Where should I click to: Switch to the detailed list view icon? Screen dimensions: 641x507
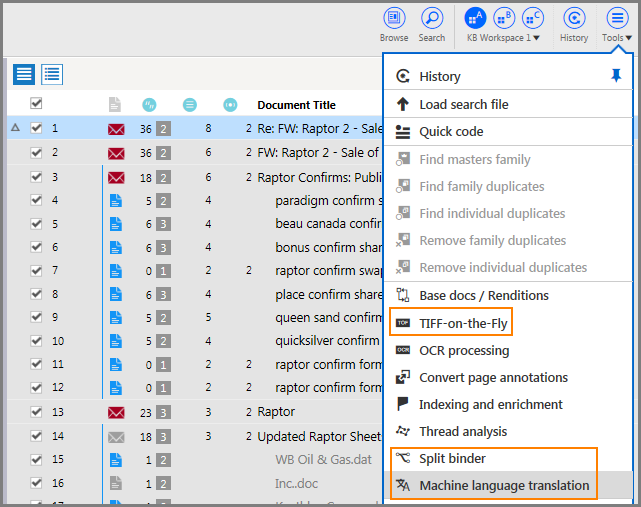[52, 74]
